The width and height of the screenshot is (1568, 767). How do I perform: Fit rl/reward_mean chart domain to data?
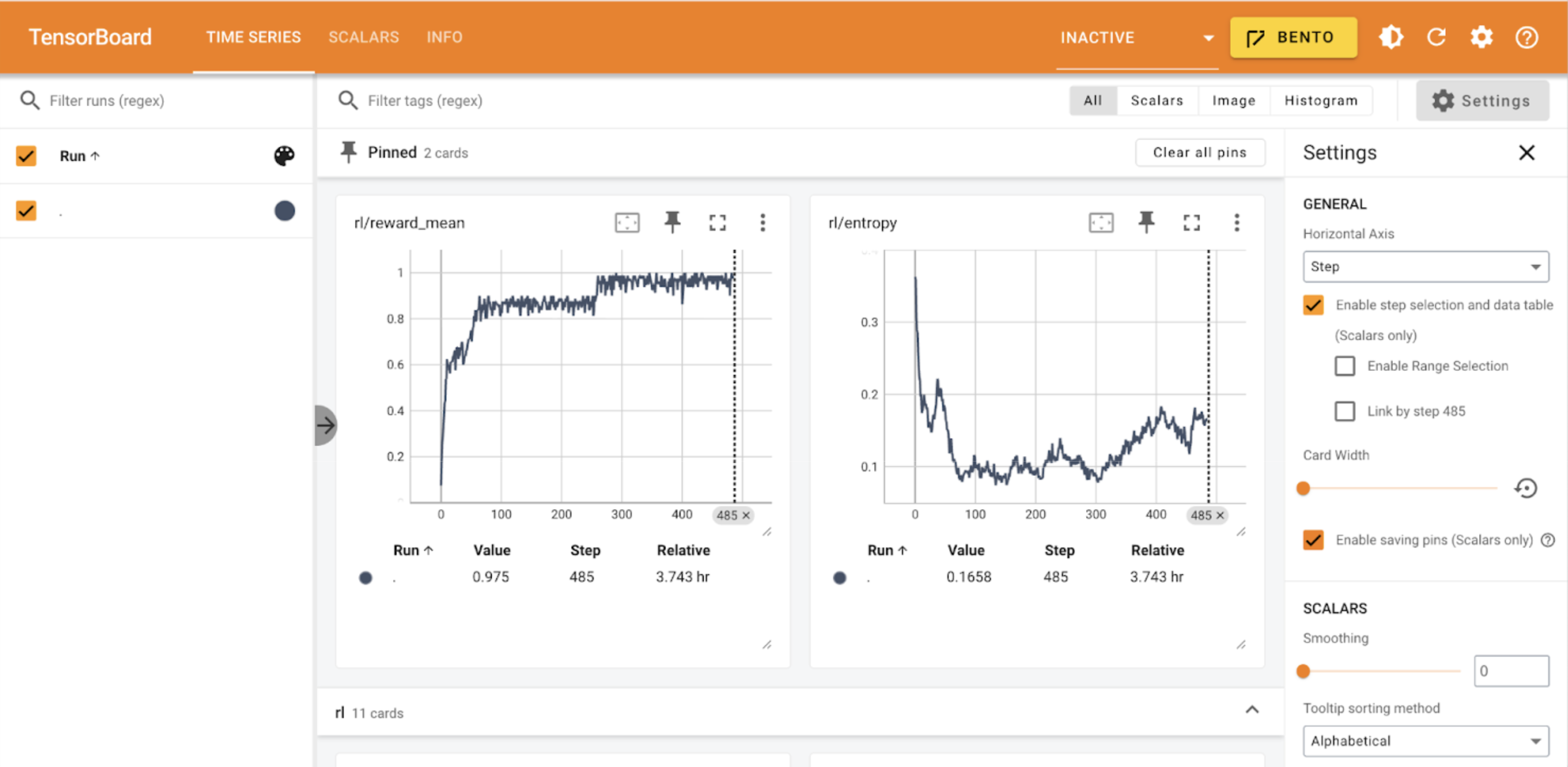627,223
